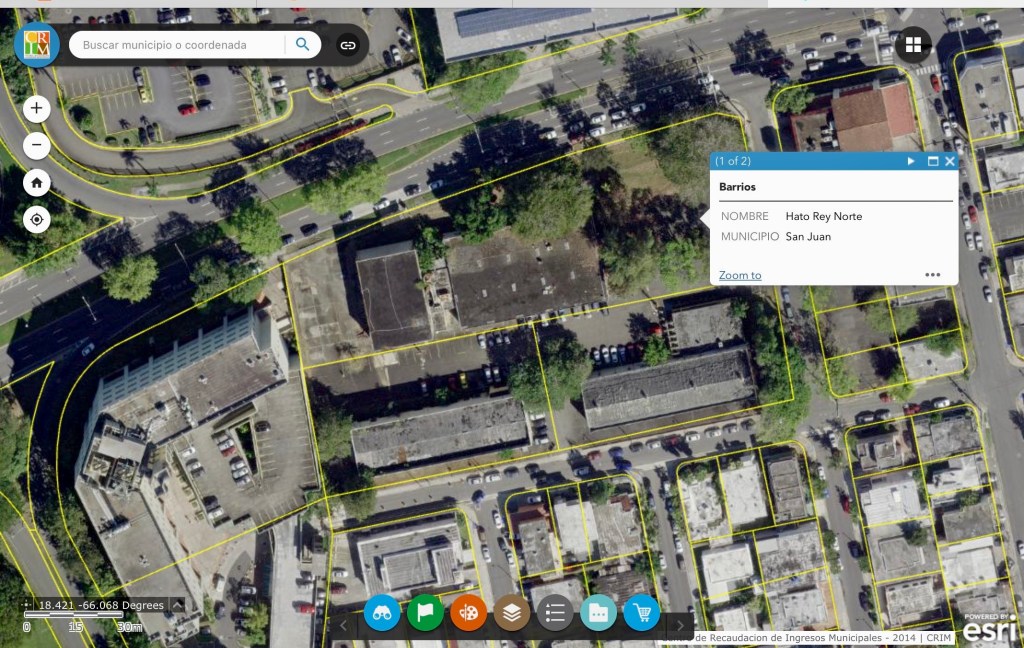Click the binoculars search widget icon

tap(382, 612)
